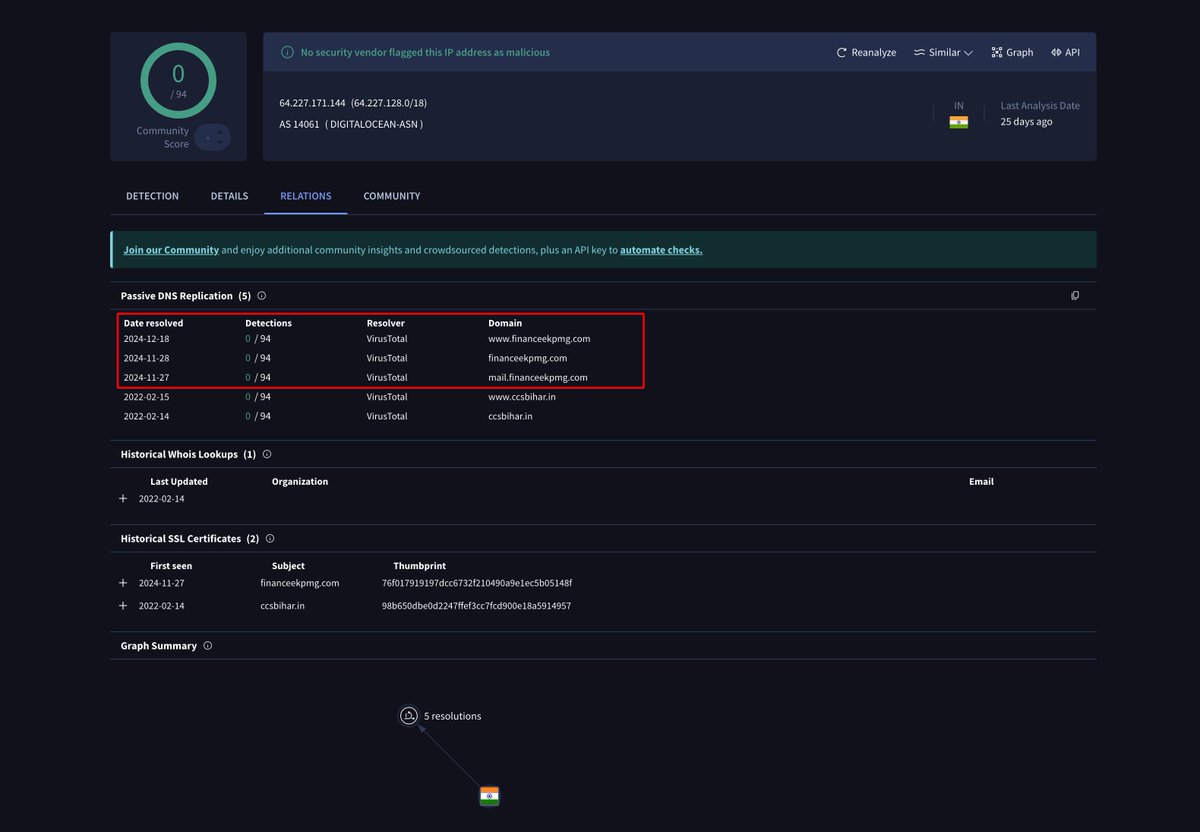1200x832 pixels.
Task: Click the copy icon beside Passive DNS Replication
Action: 1075,295
